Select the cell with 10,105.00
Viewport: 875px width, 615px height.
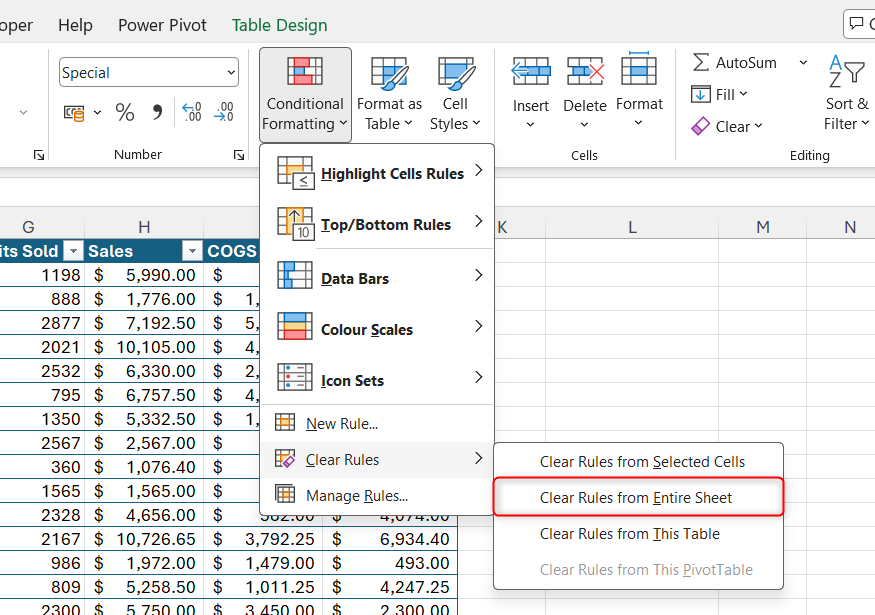[x=144, y=347]
